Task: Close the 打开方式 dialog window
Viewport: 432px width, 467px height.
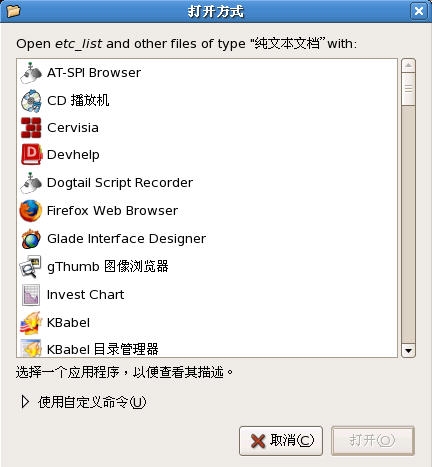Action: point(419,11)
